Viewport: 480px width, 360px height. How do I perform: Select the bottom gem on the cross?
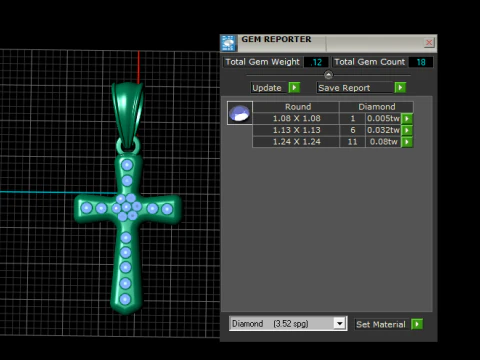click(125, 299)
